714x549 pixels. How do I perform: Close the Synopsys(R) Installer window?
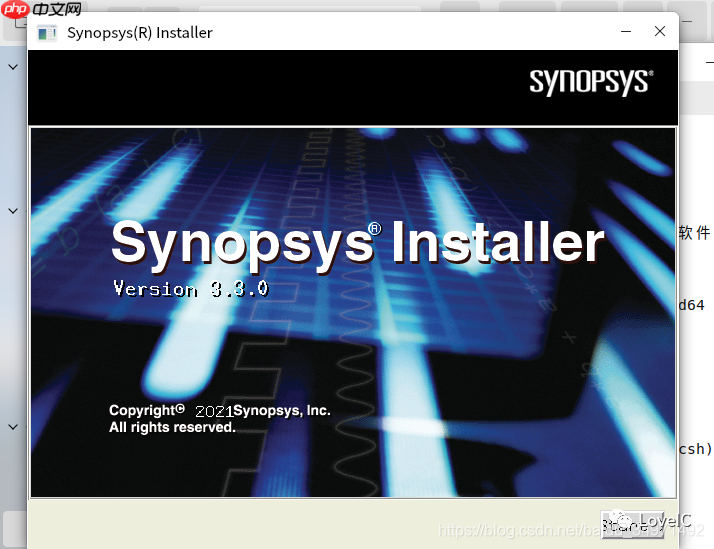click(x=660, y=31)
